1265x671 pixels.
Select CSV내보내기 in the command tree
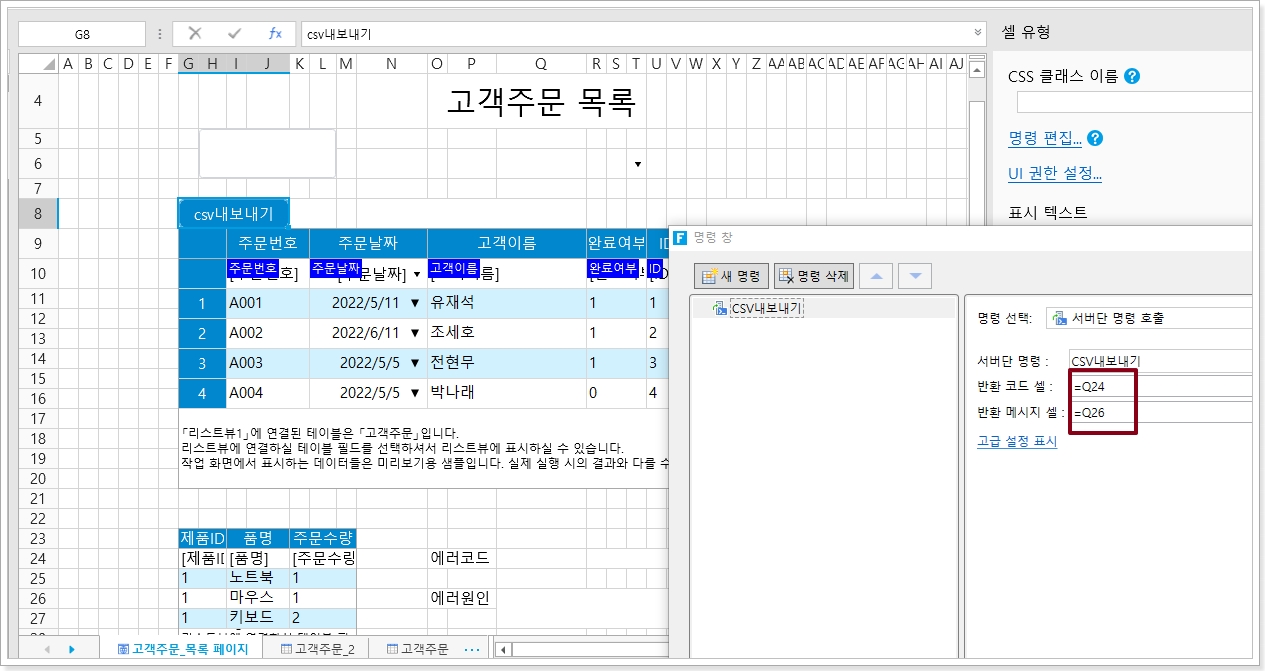pyautogui.click(x=767, y=308)
